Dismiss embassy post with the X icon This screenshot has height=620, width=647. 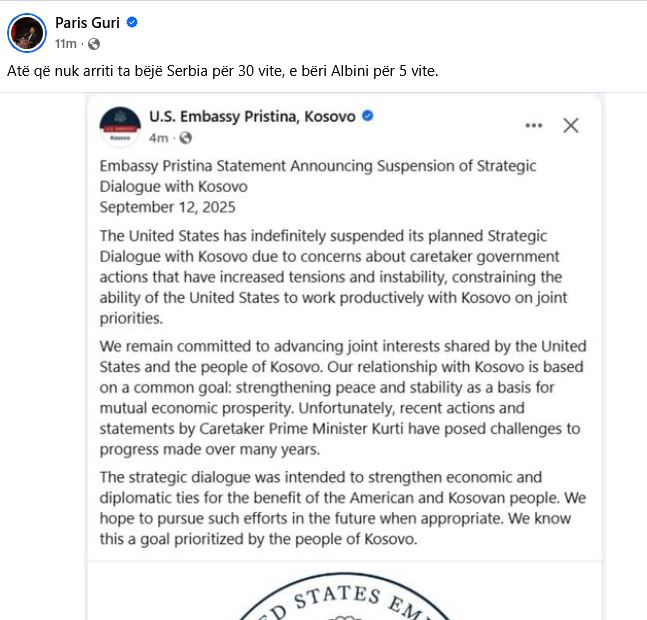571,125
